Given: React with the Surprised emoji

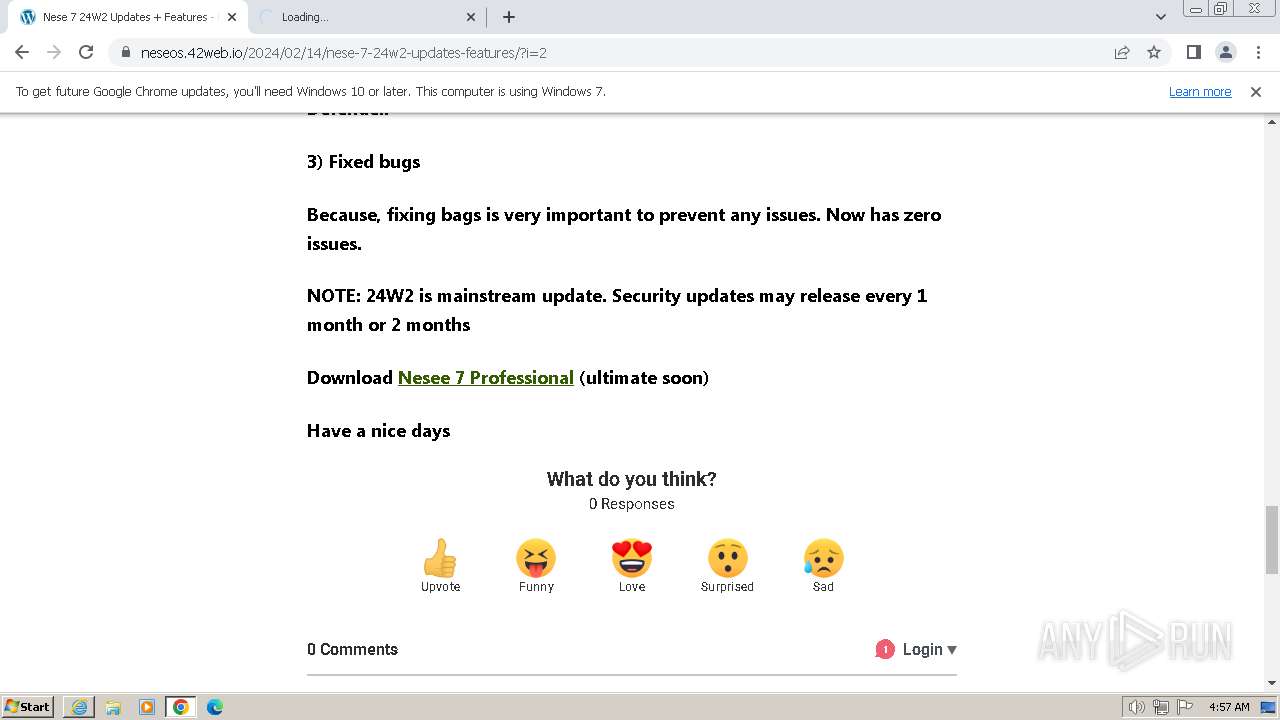Looking at the screenshot, I should (x=727, y=566).
